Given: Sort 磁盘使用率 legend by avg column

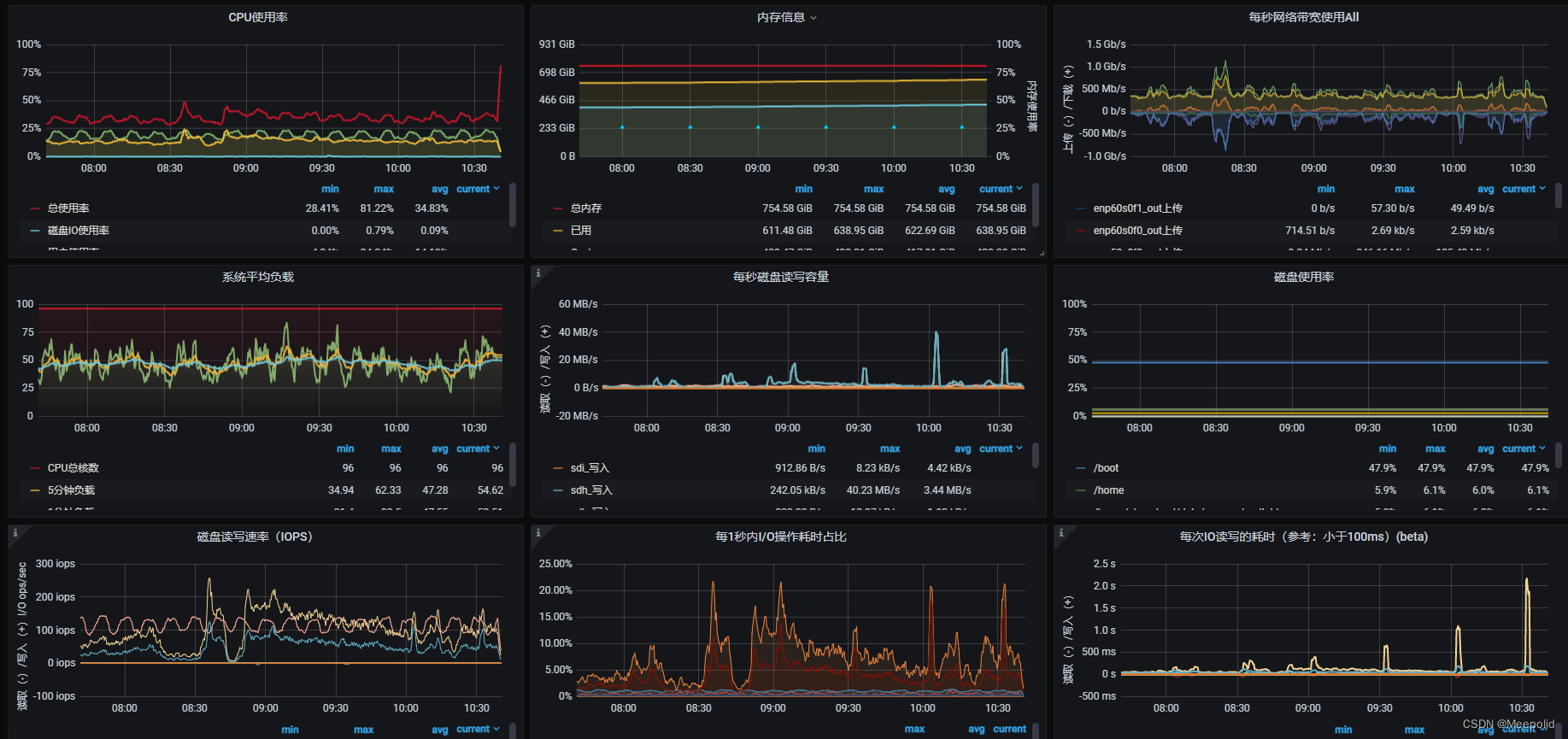Looking at the screenshot, I should [1485, 449].
